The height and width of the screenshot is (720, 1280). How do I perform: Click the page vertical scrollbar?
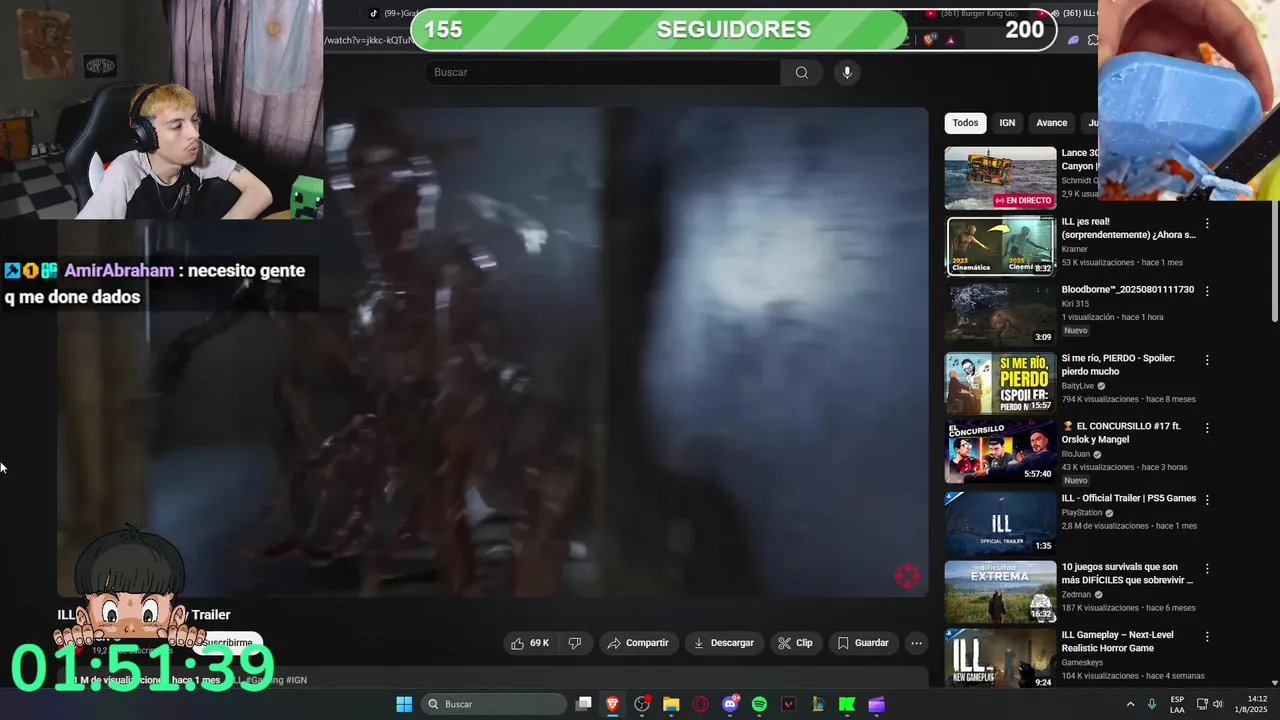1274,260
